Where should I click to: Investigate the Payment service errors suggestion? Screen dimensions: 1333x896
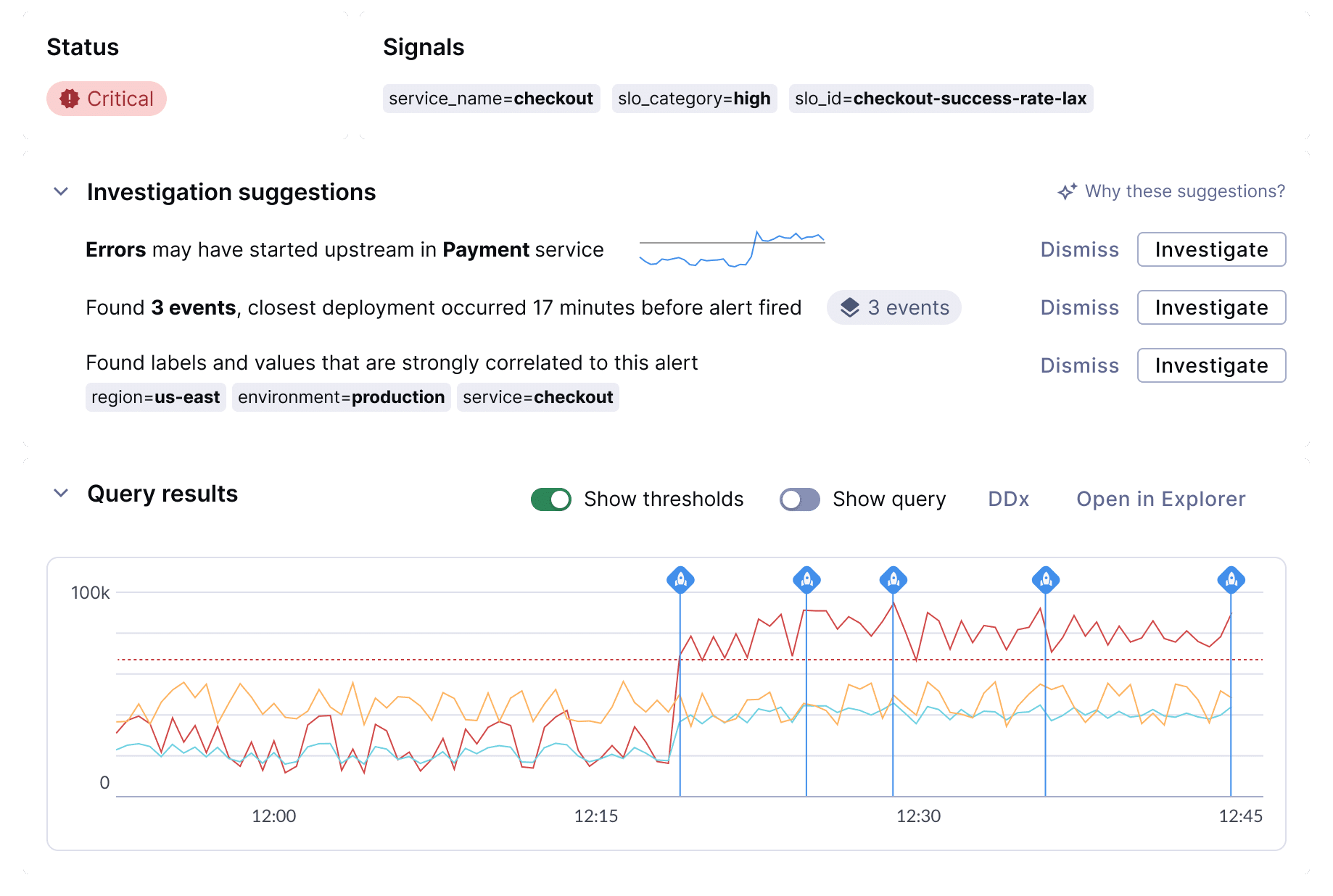(1211, 249)
